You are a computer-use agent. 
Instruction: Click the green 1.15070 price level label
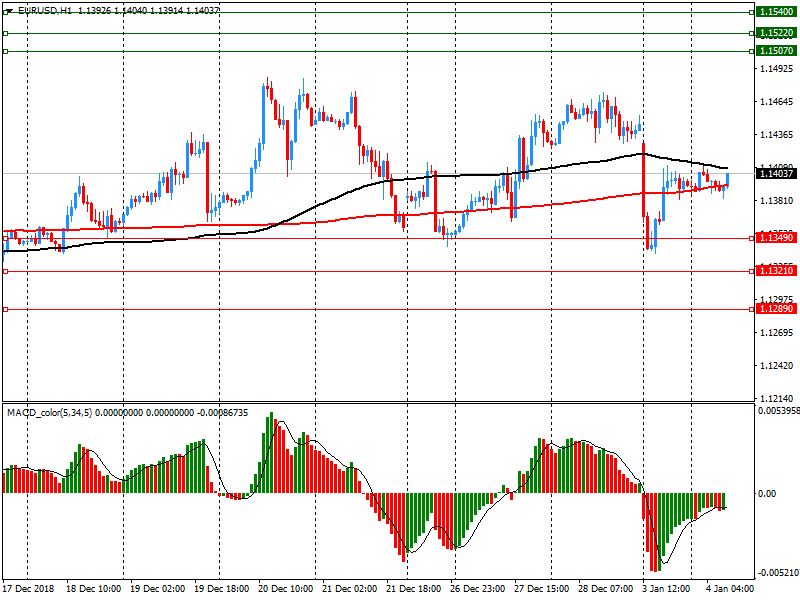[x=776, y=51]
